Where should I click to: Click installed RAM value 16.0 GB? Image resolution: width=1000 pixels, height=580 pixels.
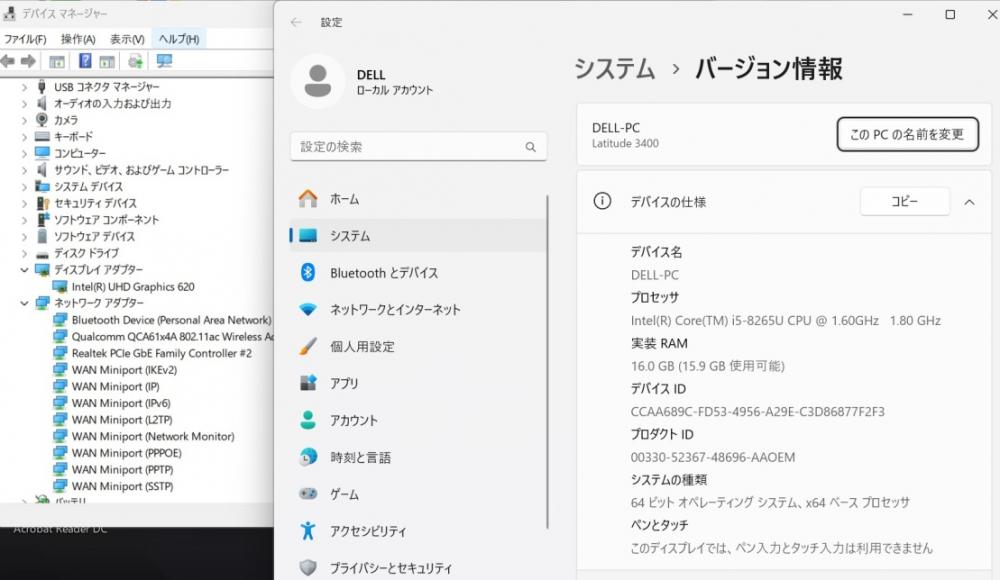[x=707, y=366]
